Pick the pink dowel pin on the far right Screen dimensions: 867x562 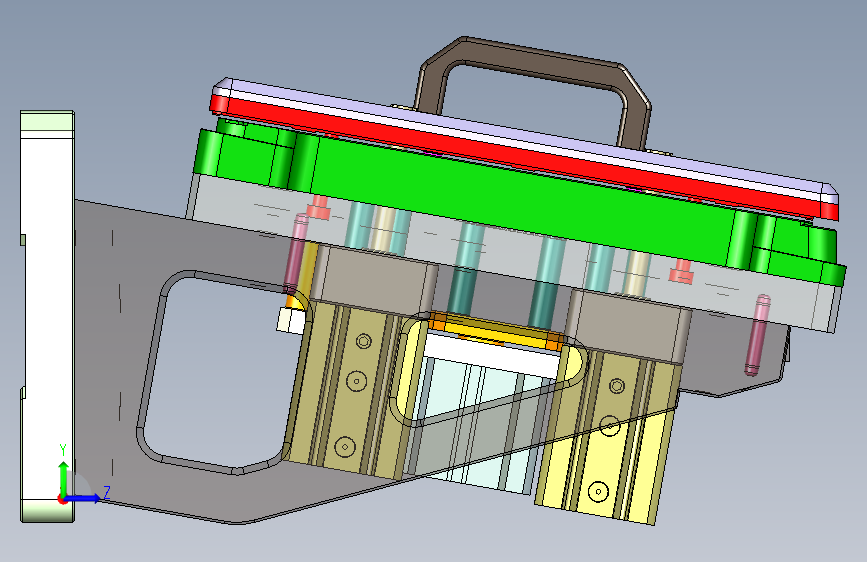click(x=756, y=335)
